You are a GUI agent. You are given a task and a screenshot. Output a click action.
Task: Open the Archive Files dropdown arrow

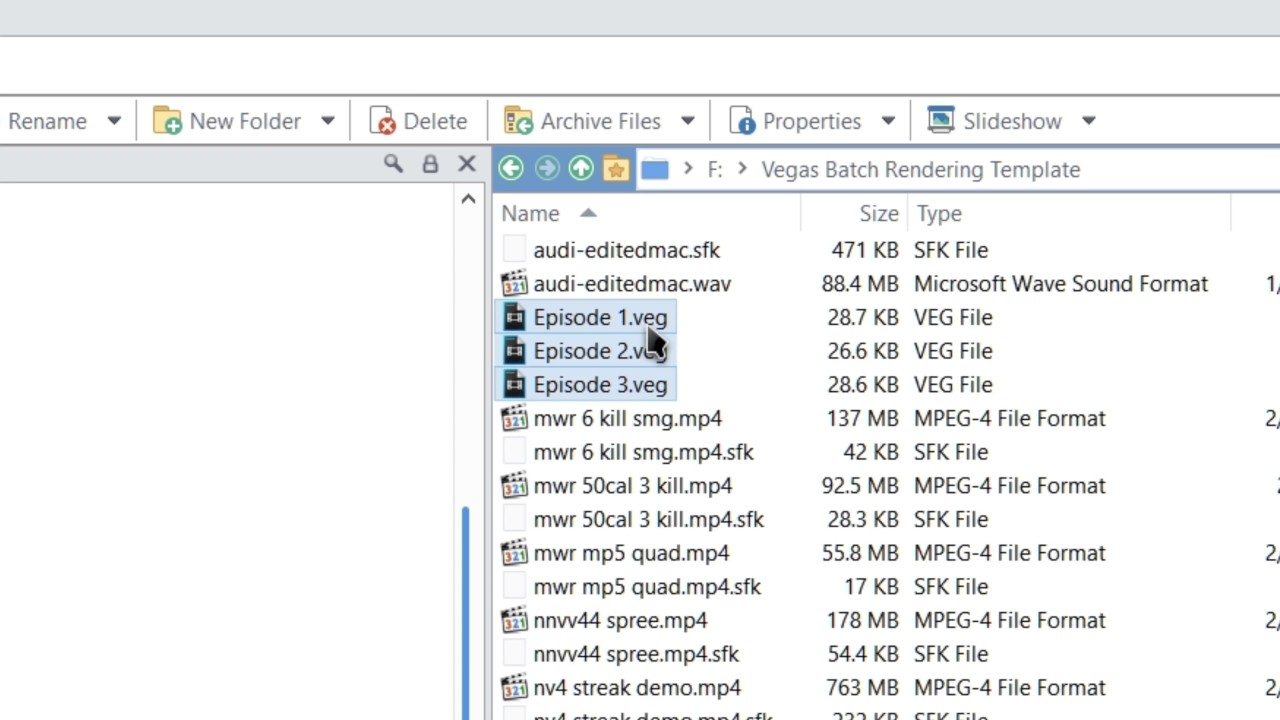(x=688, y=121)
